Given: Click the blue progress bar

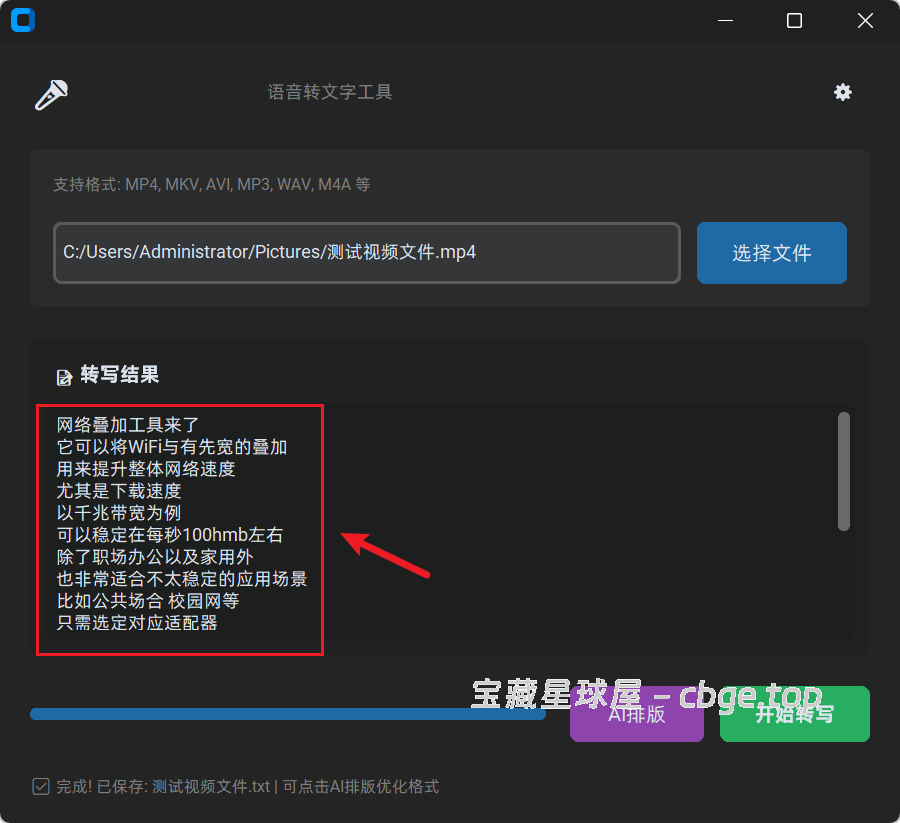Looking at the screenshot, I should [288, 714].
